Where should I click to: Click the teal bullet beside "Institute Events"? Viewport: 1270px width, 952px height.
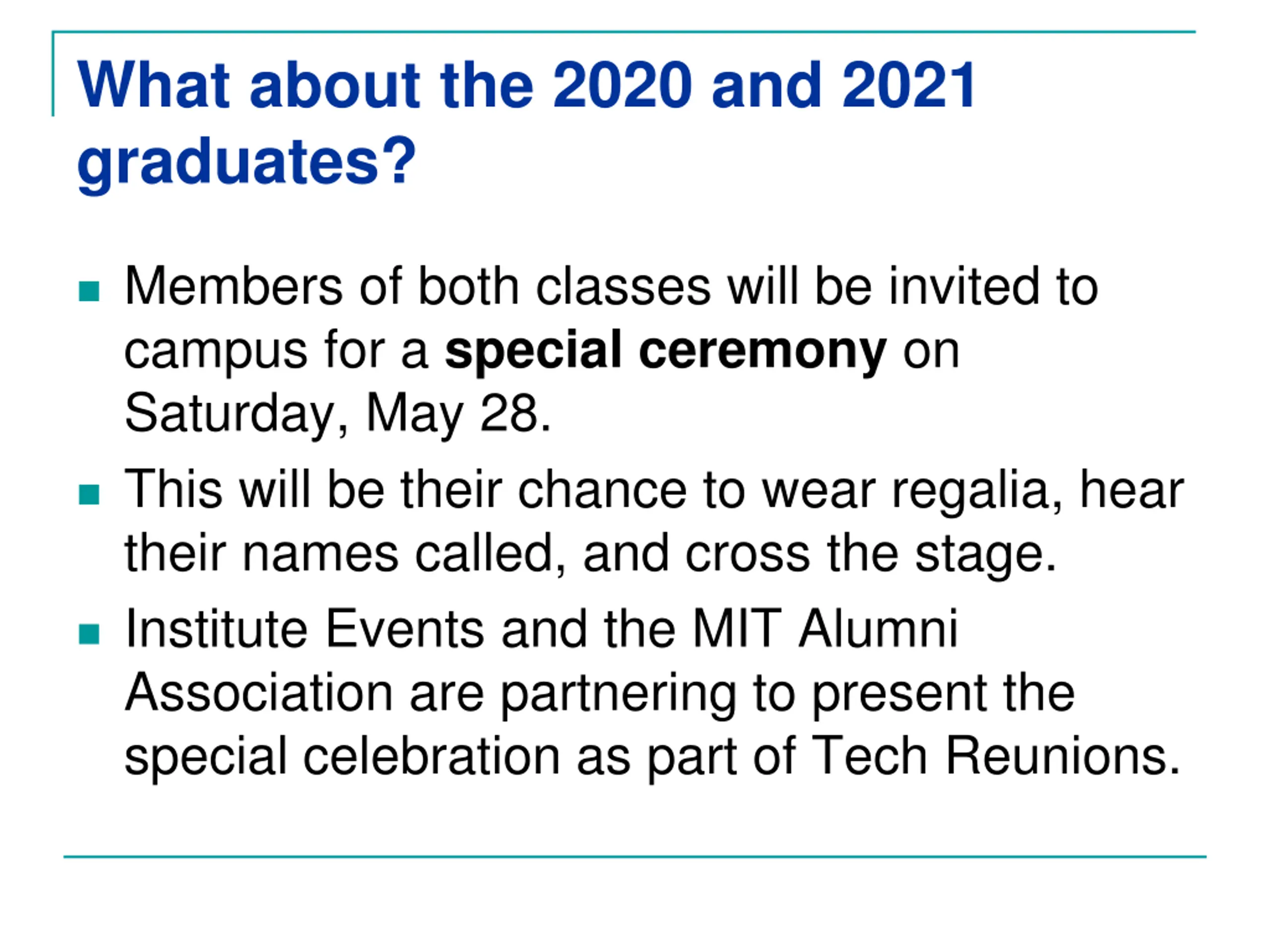point(89,634)
